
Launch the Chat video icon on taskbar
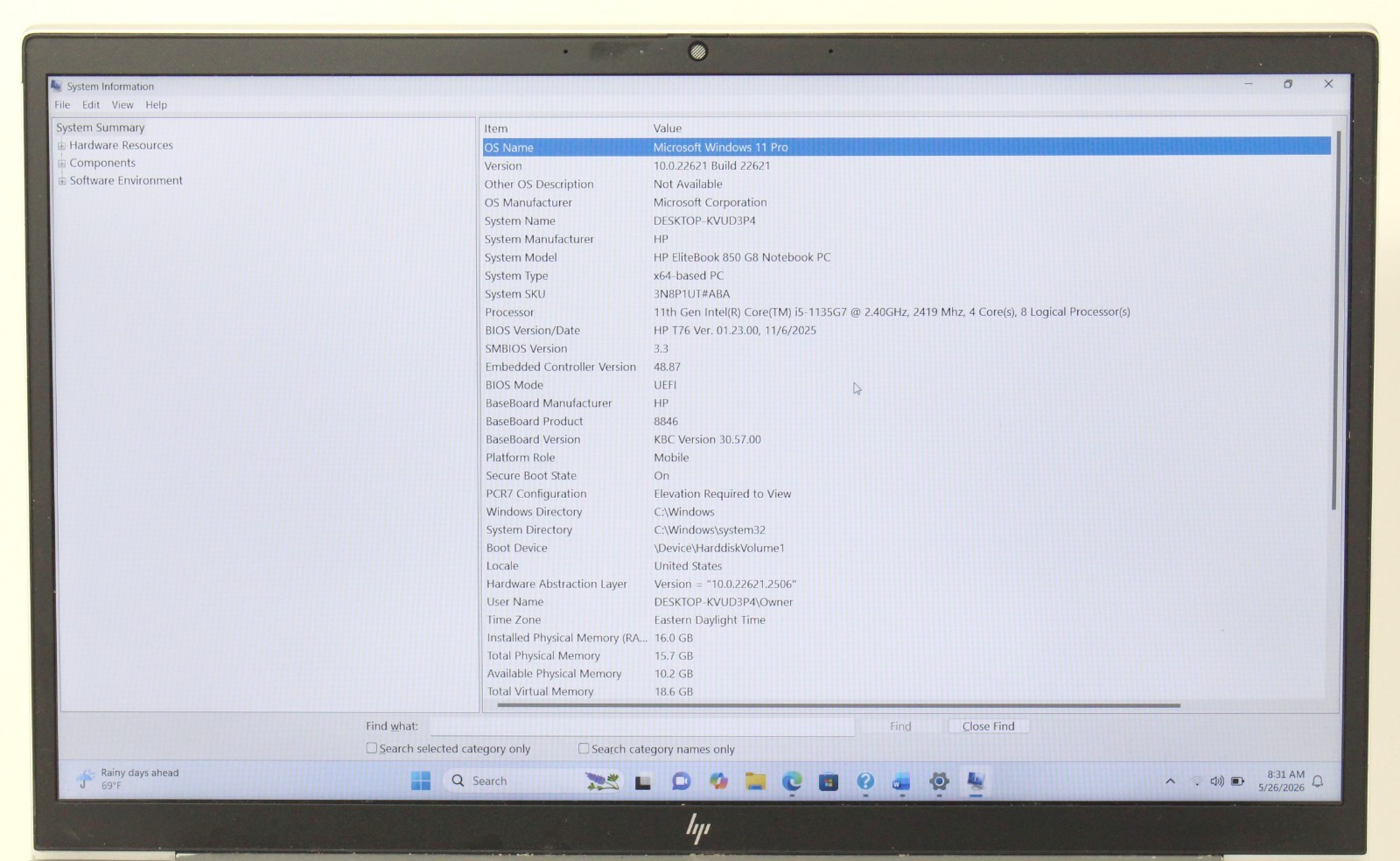(681, 781)
